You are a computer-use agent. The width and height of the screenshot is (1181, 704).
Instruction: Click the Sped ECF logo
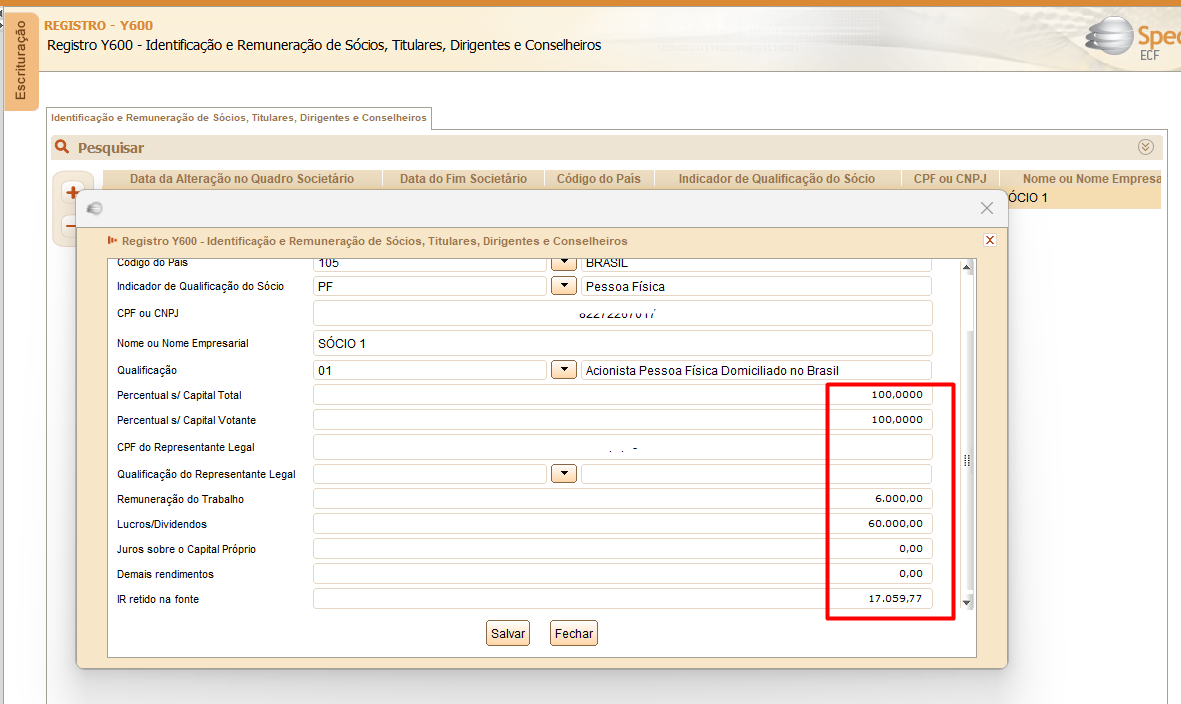[x=1134, y=38]
